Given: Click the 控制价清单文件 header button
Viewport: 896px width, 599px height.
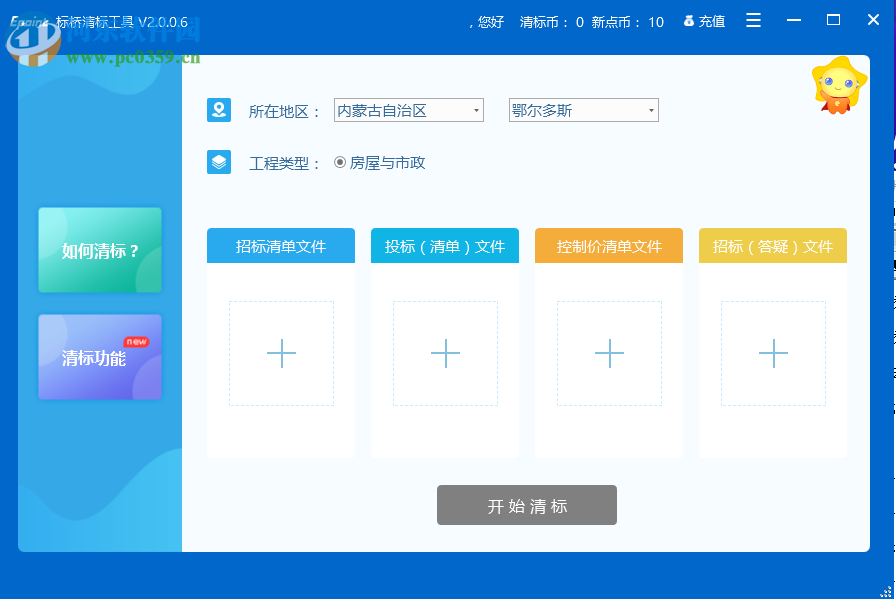Looking at the screenshot, I should click(x=609, y=245).
